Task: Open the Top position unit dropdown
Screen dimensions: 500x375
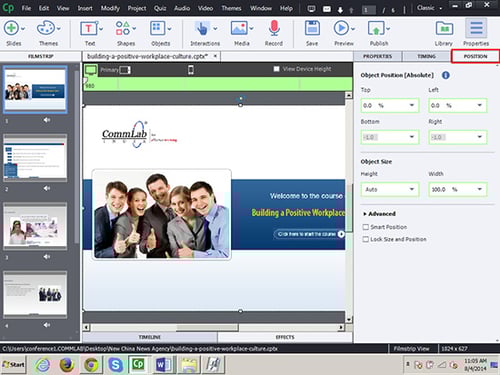Action: click(x=412, y=105)
